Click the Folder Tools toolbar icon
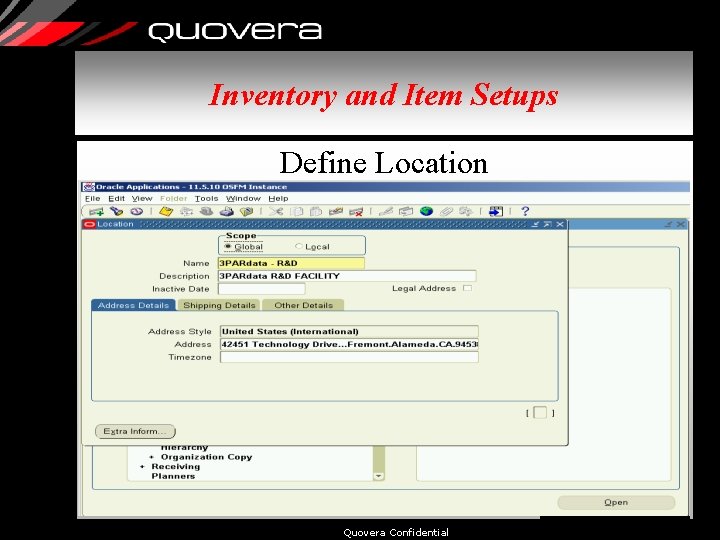This screenshot has width=720, height=540. [x=466, y=211]
